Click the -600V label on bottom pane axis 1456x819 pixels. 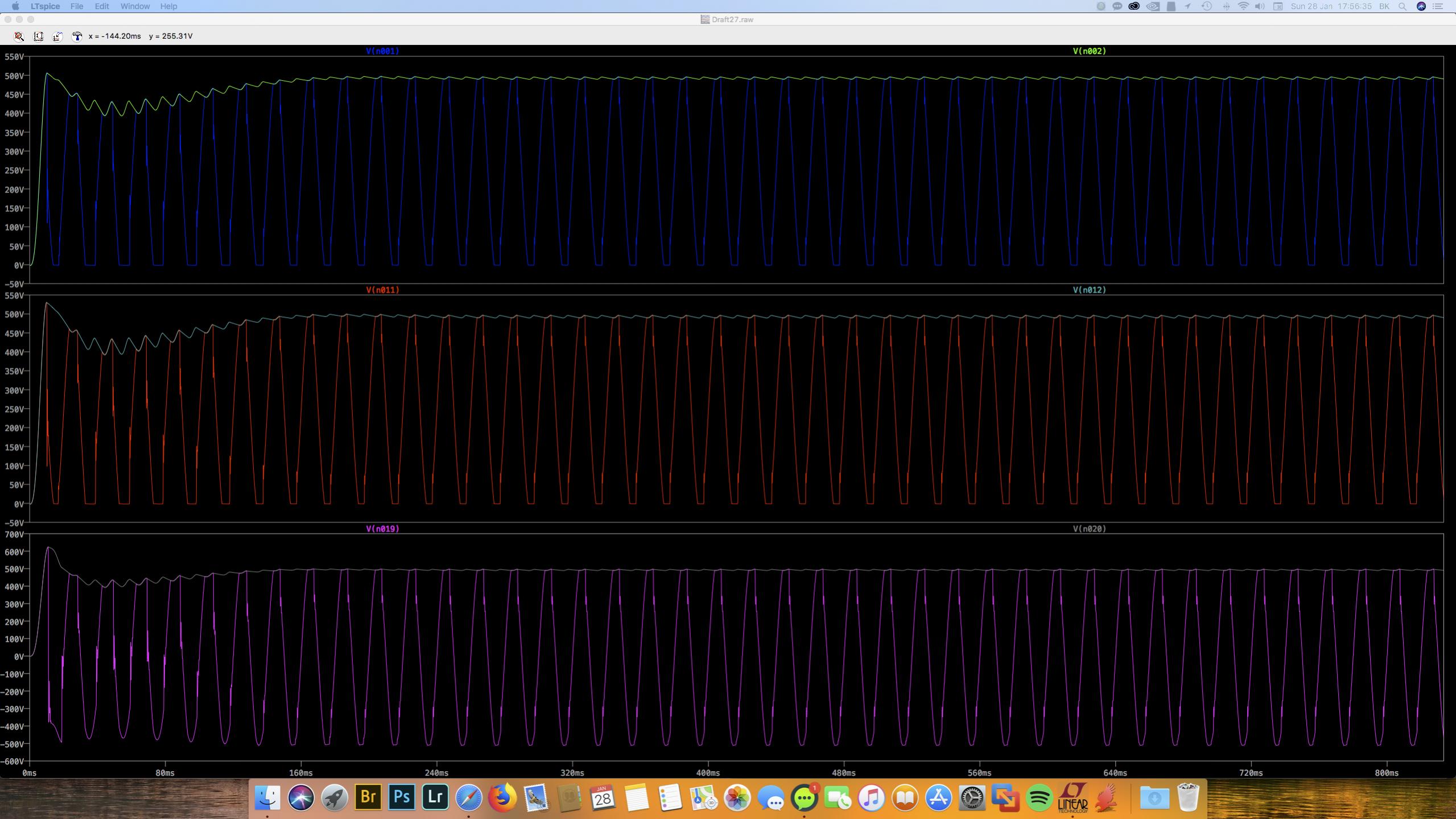[x=13, y=762]
